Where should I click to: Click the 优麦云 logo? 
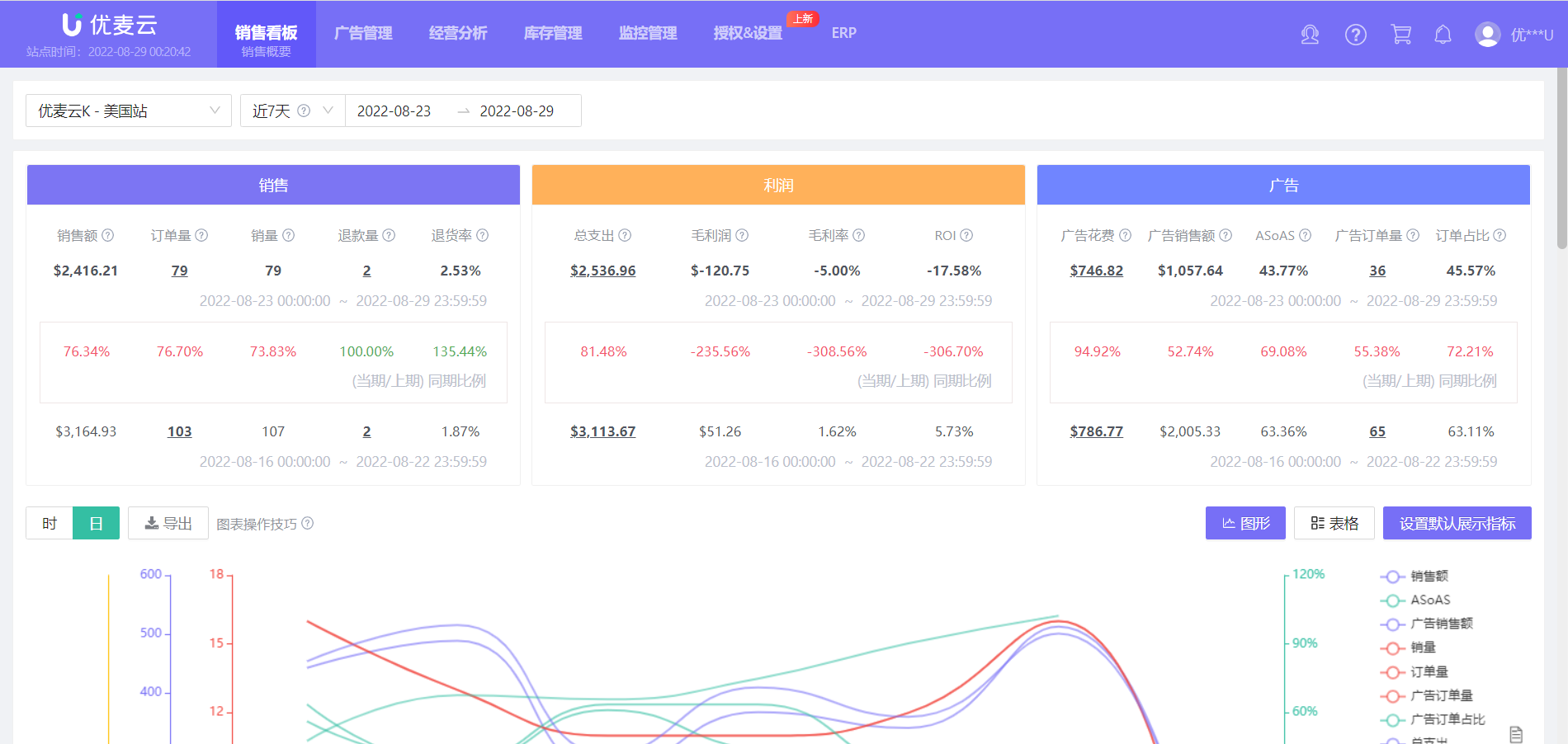coord(110,25)
